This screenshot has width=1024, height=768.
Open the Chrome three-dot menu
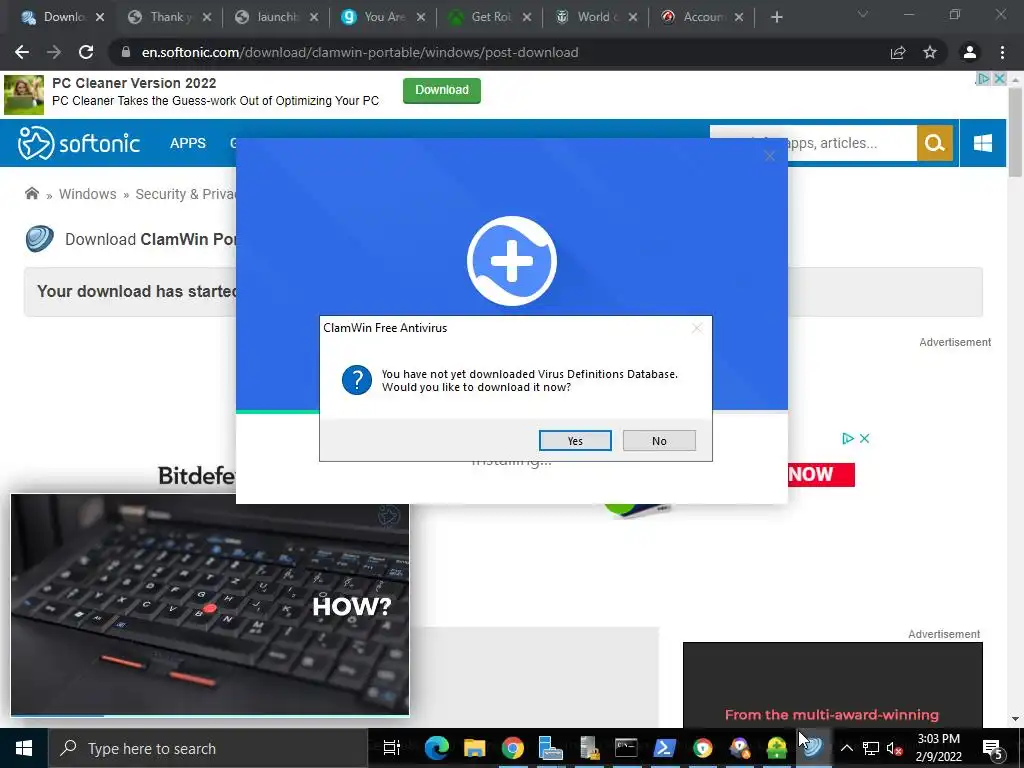(1002, 52)
